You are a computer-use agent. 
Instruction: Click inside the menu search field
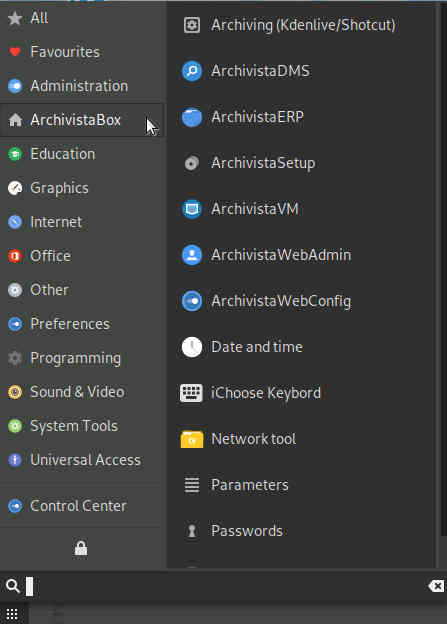click(223, 586)
